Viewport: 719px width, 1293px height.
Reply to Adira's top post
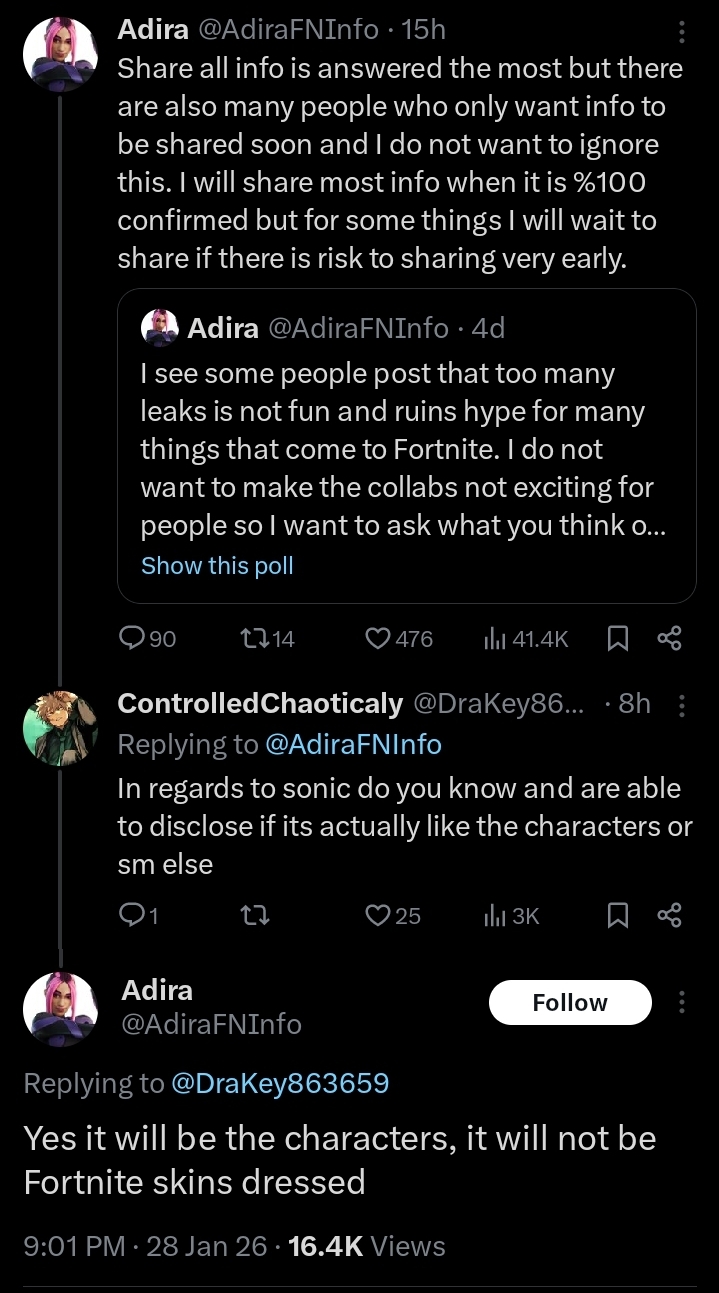132,638
